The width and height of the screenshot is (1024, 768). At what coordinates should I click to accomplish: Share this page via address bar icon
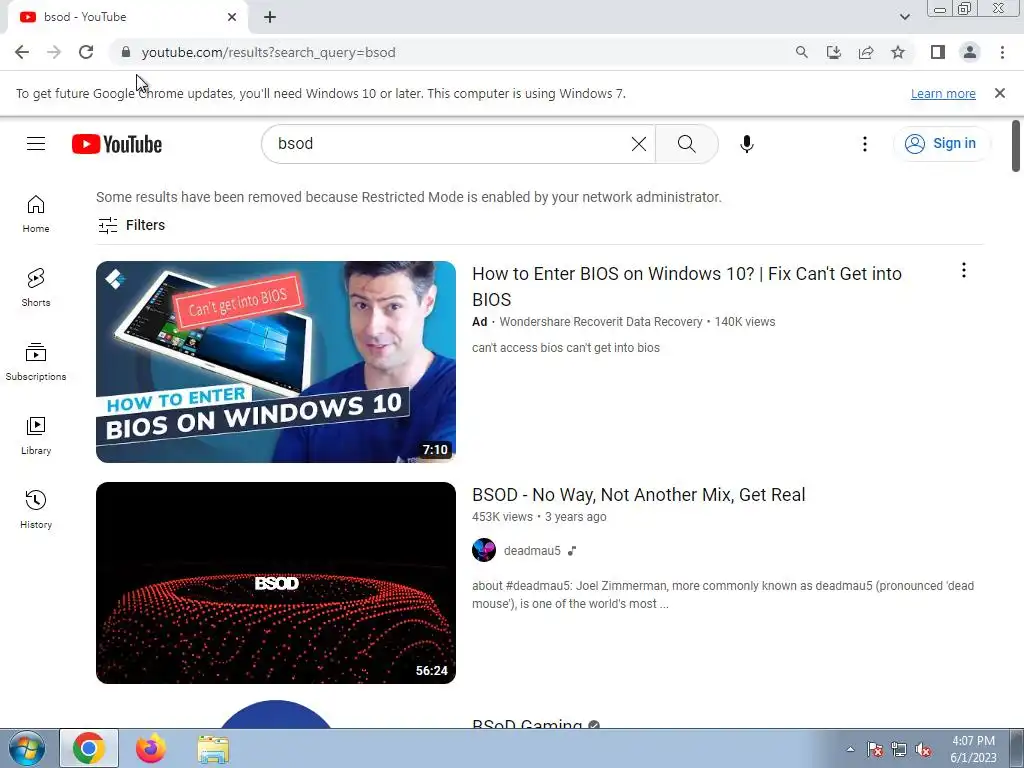point(866,52)
